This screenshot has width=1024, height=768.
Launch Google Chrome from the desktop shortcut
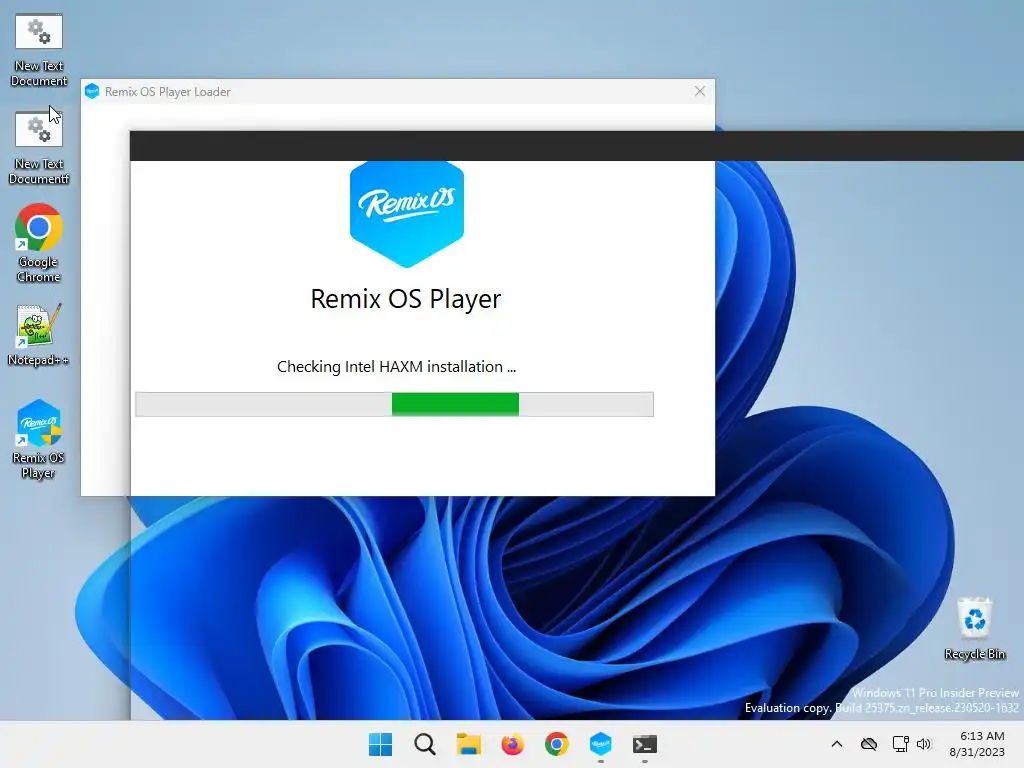[x=39, y=243]
